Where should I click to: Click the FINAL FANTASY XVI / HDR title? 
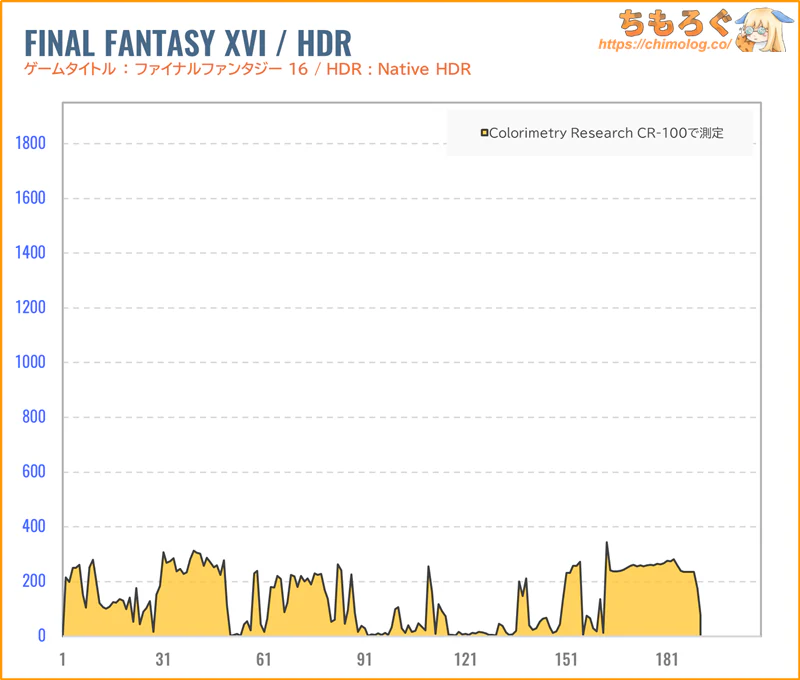pos(187,43)
